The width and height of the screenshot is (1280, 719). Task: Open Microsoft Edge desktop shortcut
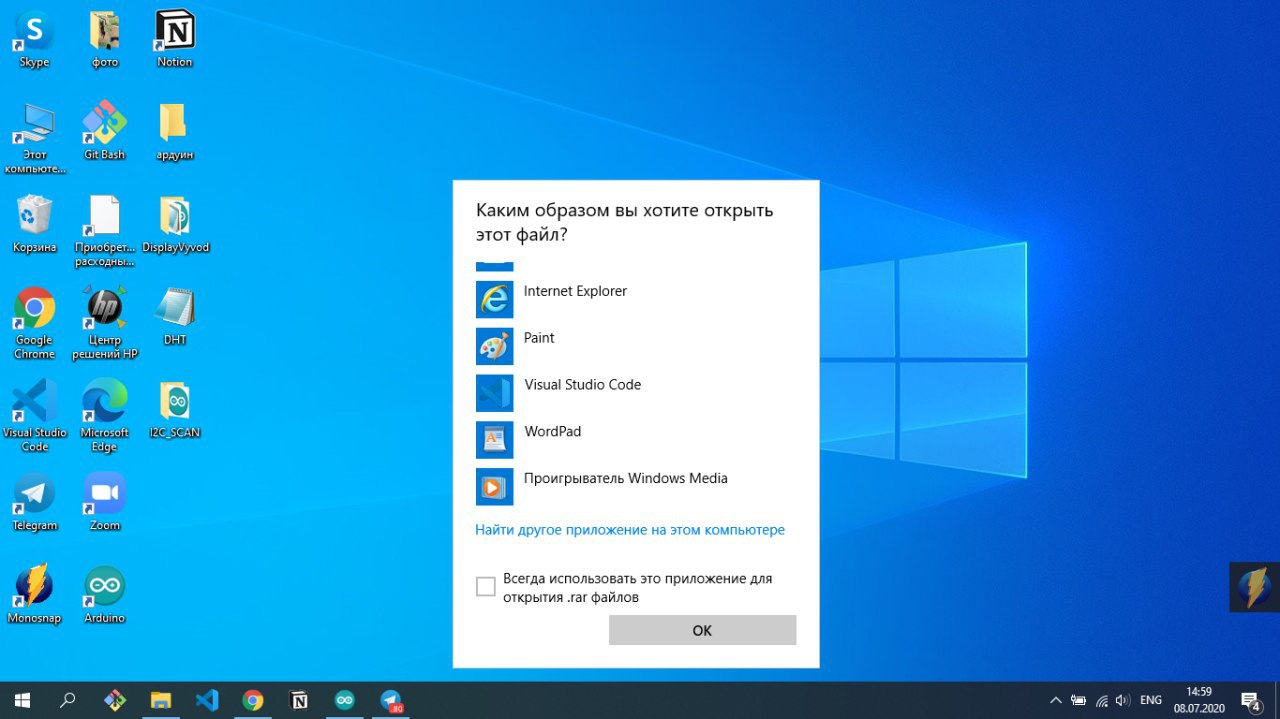[104, 415]
